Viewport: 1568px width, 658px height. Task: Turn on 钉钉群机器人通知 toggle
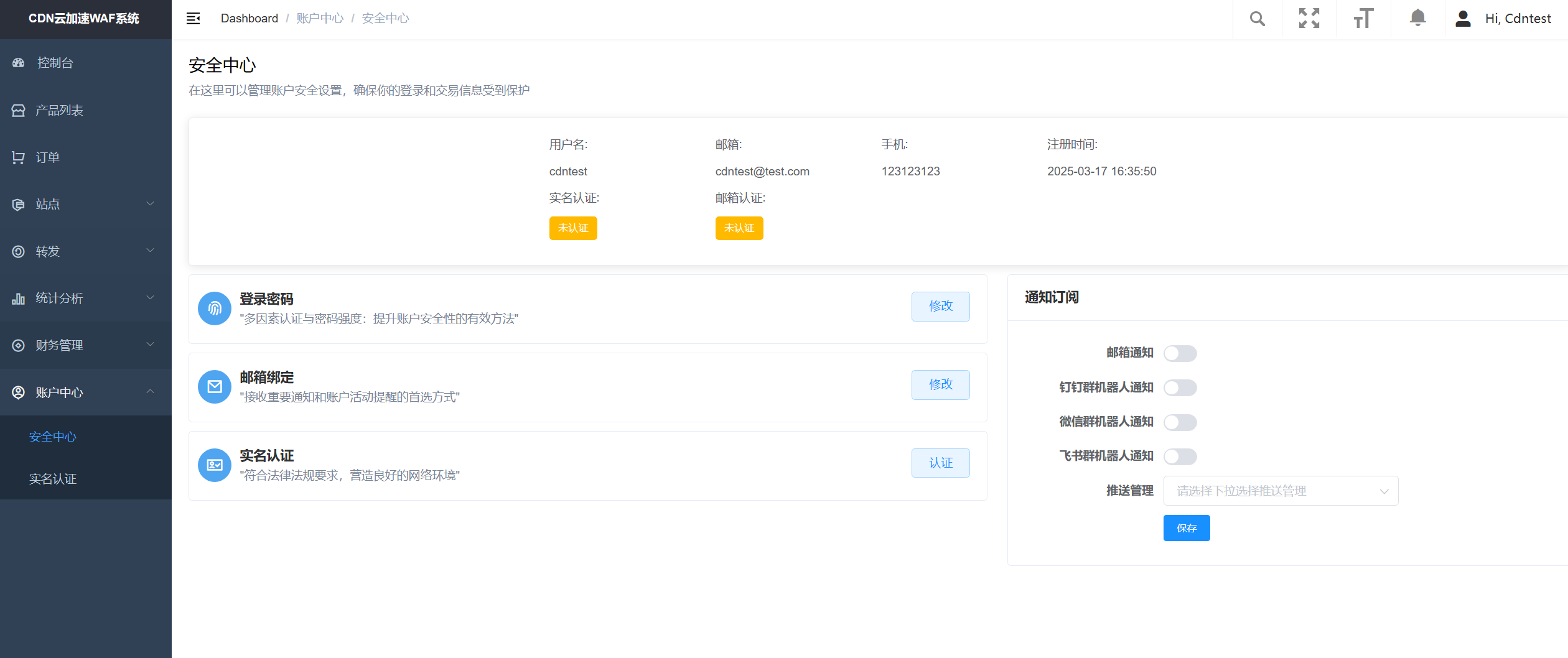pyautogui.click(x=1180, y=387)
